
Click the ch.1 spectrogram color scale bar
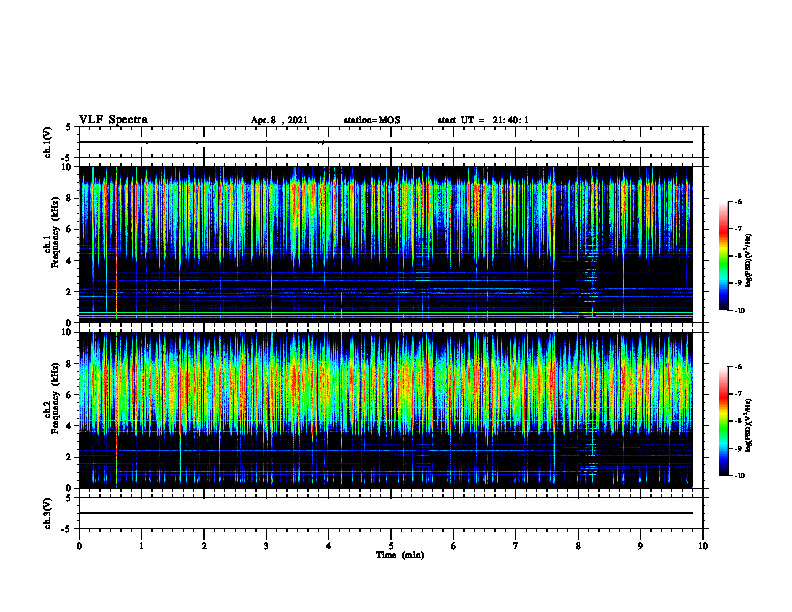coord(723,256)
